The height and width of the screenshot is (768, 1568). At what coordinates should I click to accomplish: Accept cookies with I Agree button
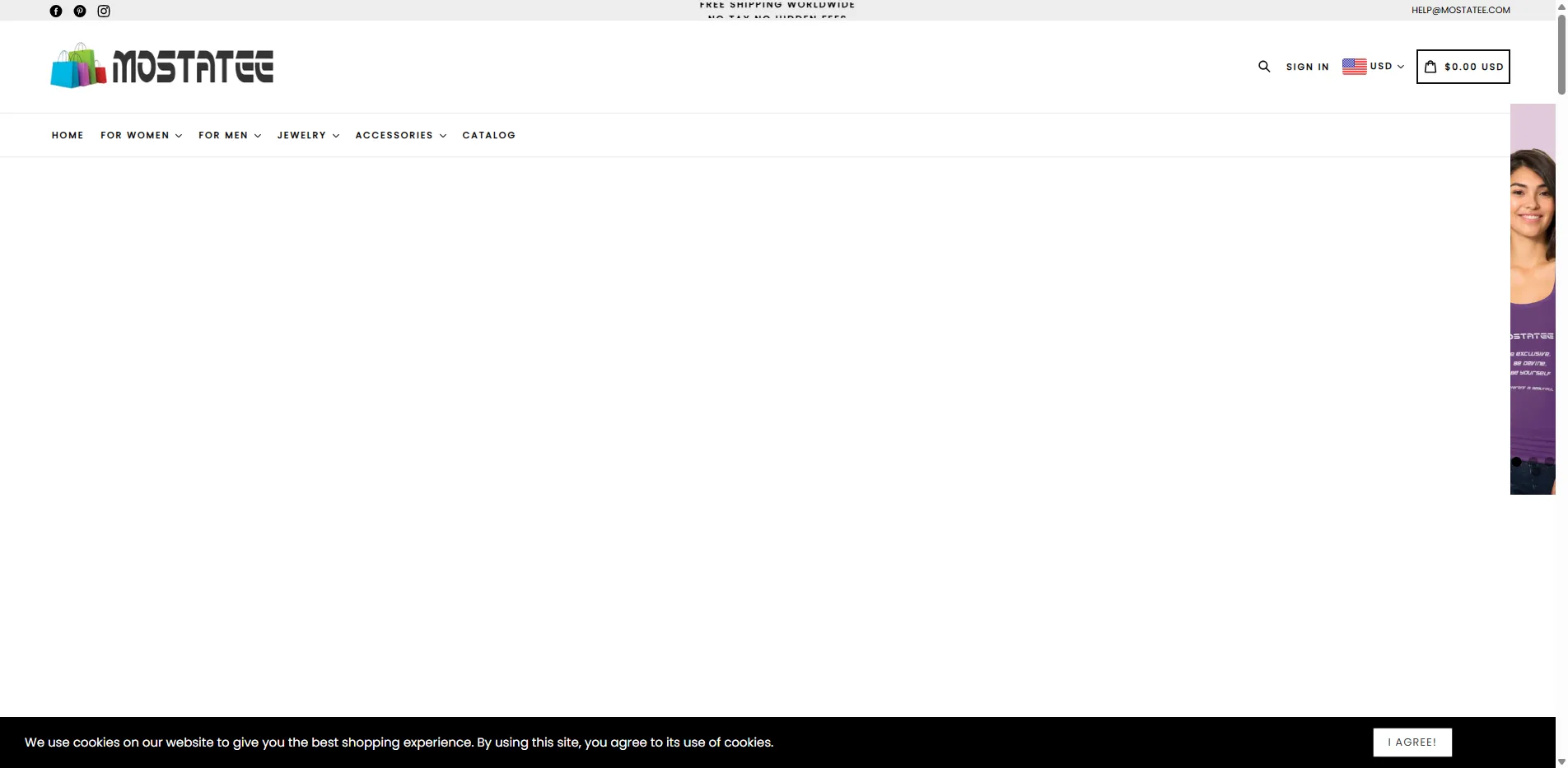[1412, 742]
